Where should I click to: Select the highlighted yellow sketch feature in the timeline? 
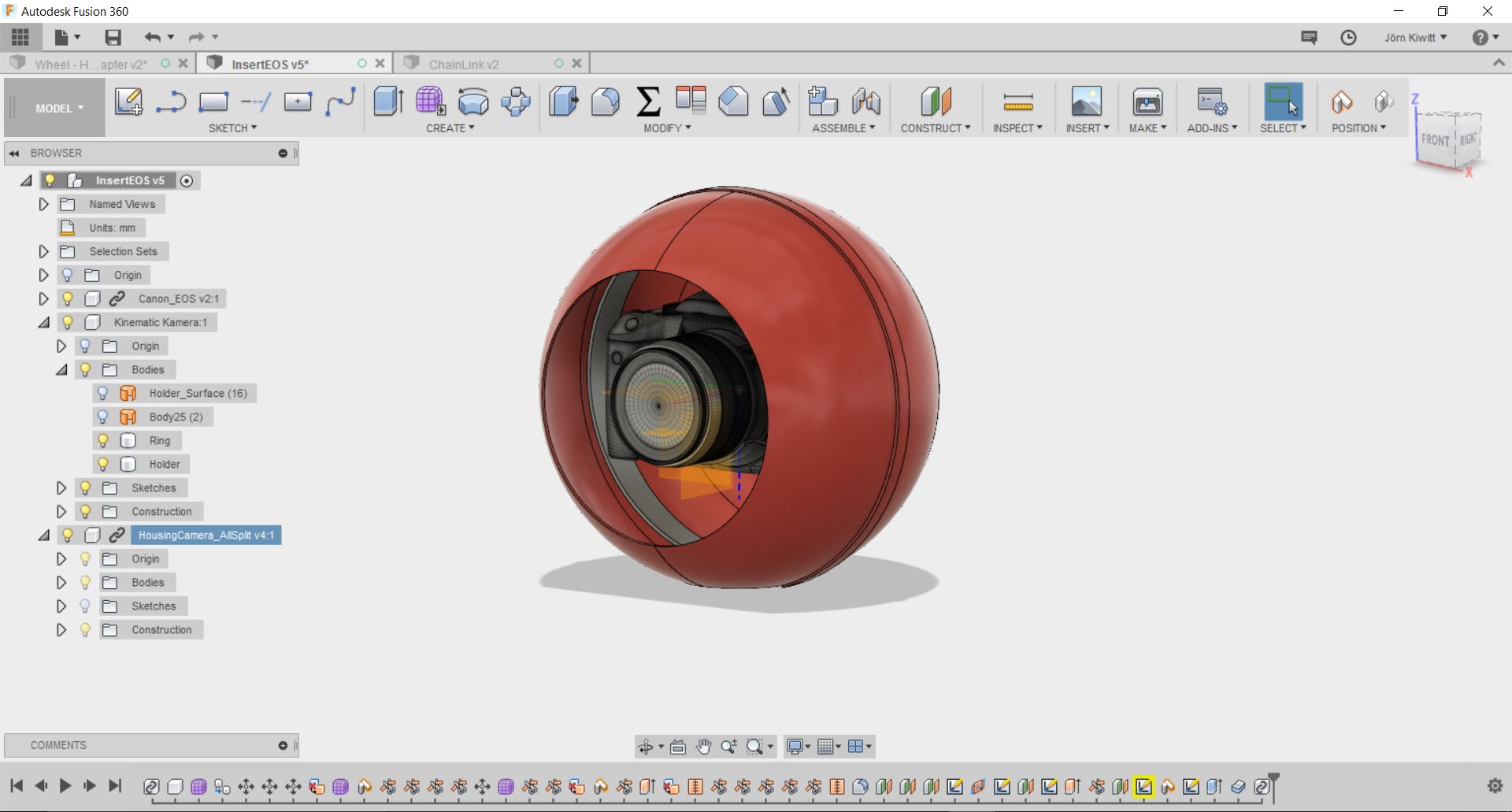(x=1143, y=786)
